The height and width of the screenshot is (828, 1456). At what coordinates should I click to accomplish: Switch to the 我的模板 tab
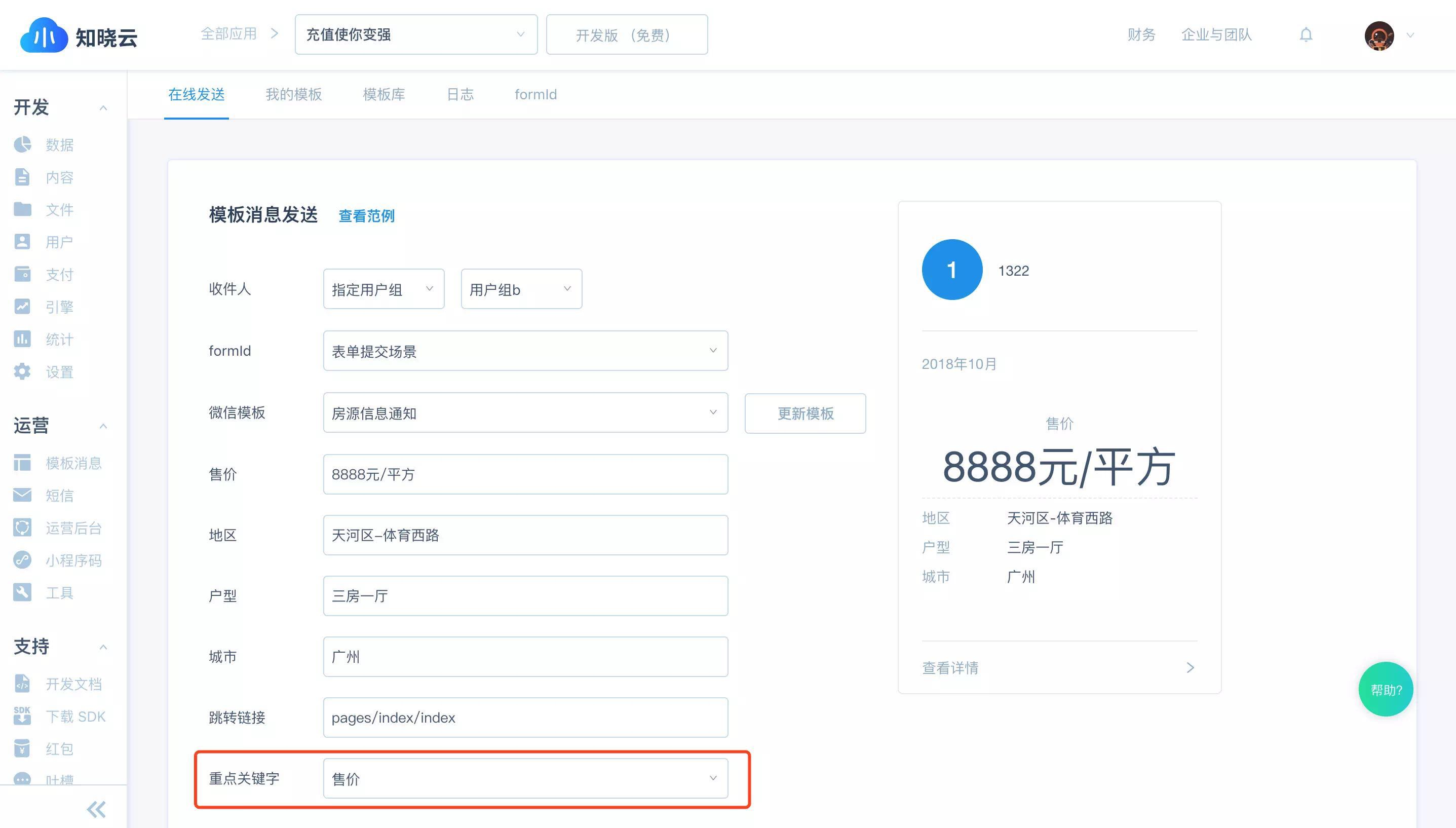293,94
